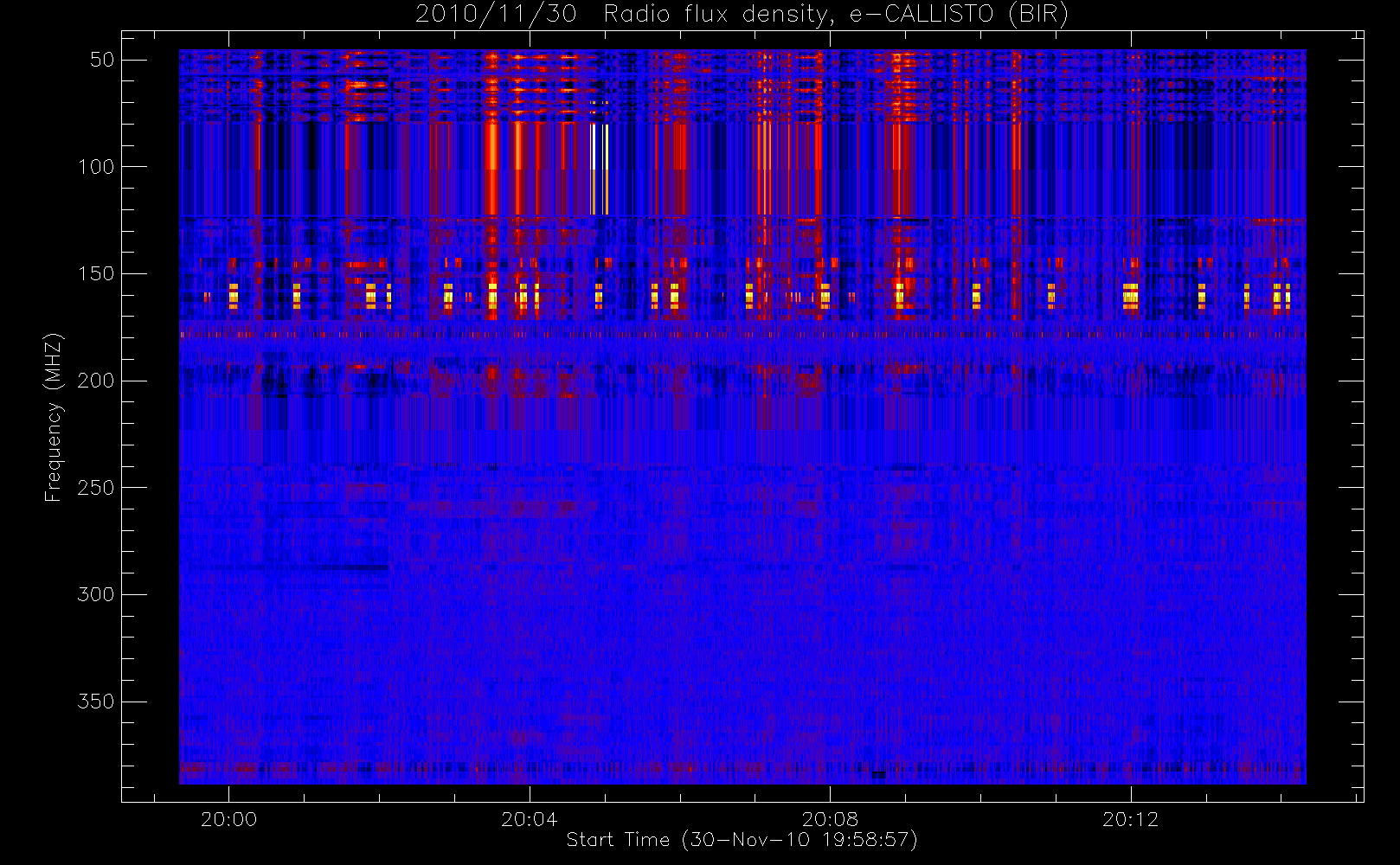Screen dimensions: 1400x865
Task: Click the 350 frequency tick label
Action: pos(96,702)
